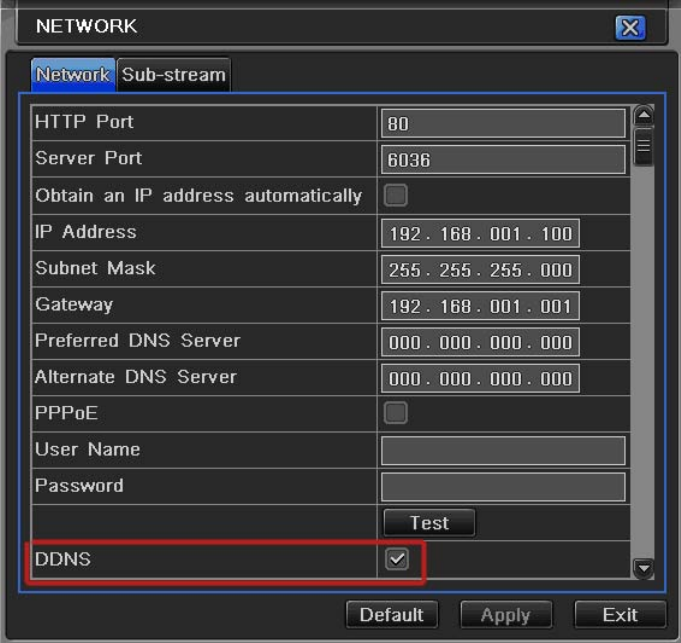Click the IP Address label
The height and width of the screenshot is (643, 681).
(86, 232)
